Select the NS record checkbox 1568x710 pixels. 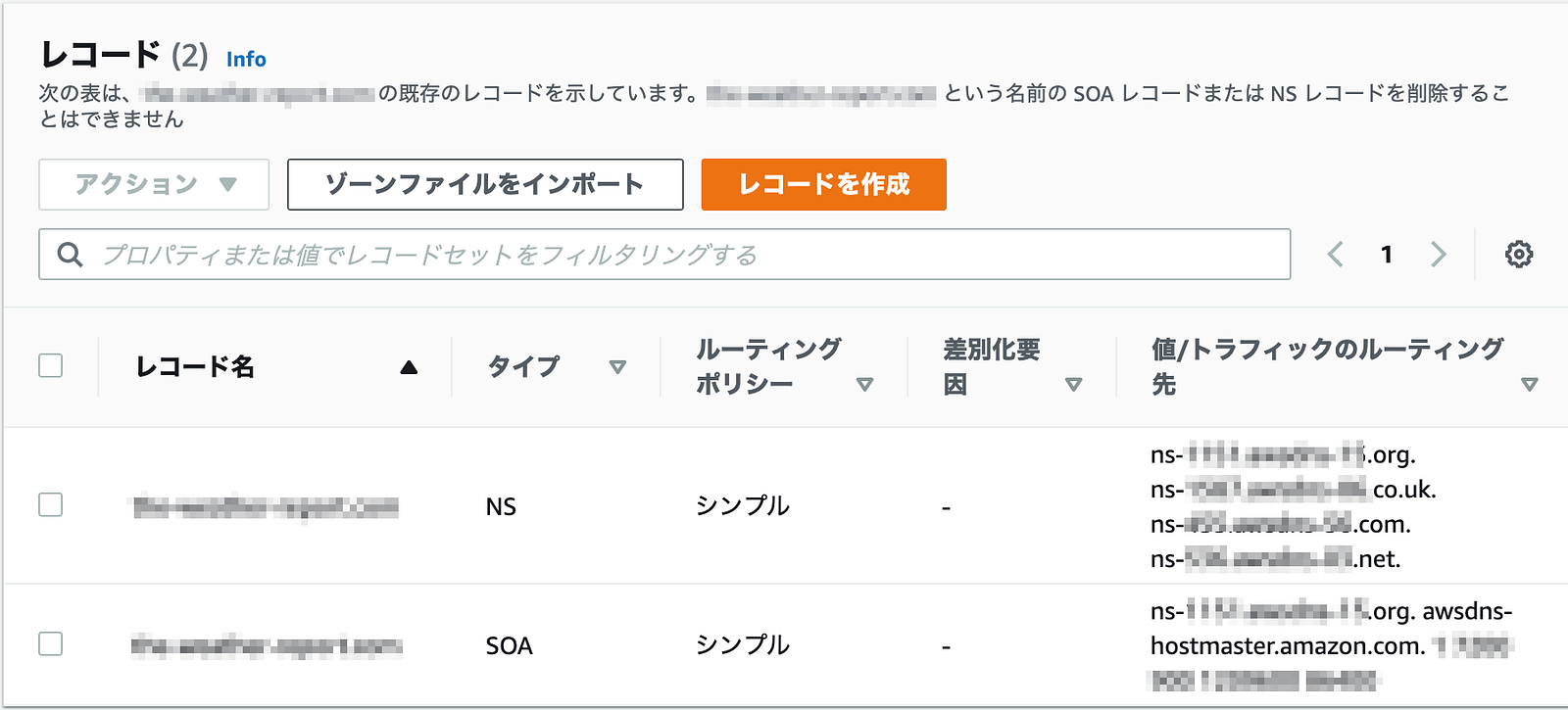[x=51, y=504]
